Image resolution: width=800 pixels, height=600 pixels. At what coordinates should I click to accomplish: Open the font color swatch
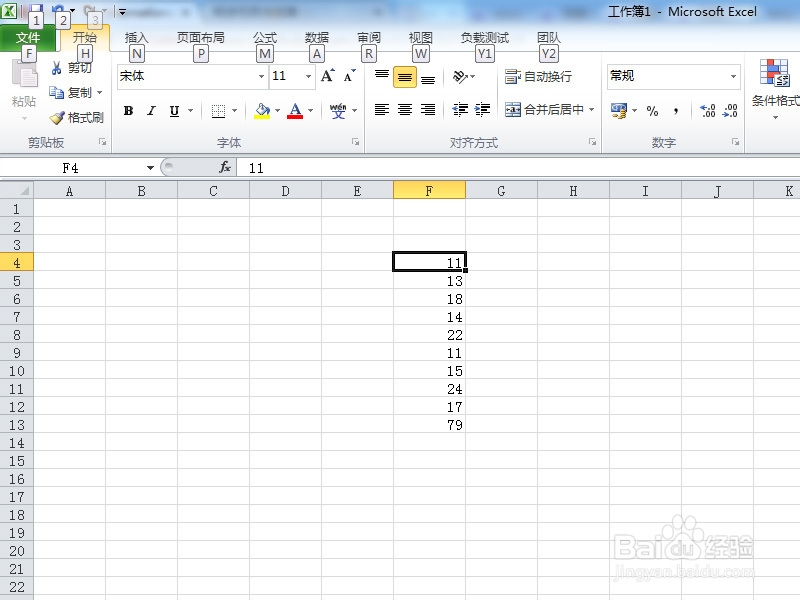[x=296, y=111]
